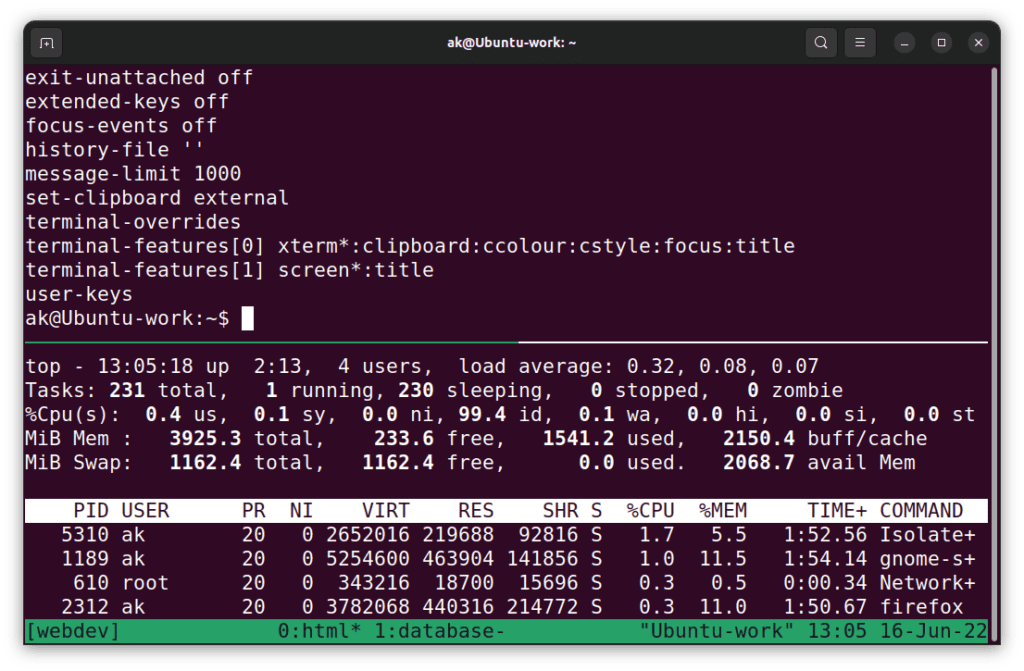Maximize the terminal window
Screen dimensions: 1024x671
click(940, 42)
